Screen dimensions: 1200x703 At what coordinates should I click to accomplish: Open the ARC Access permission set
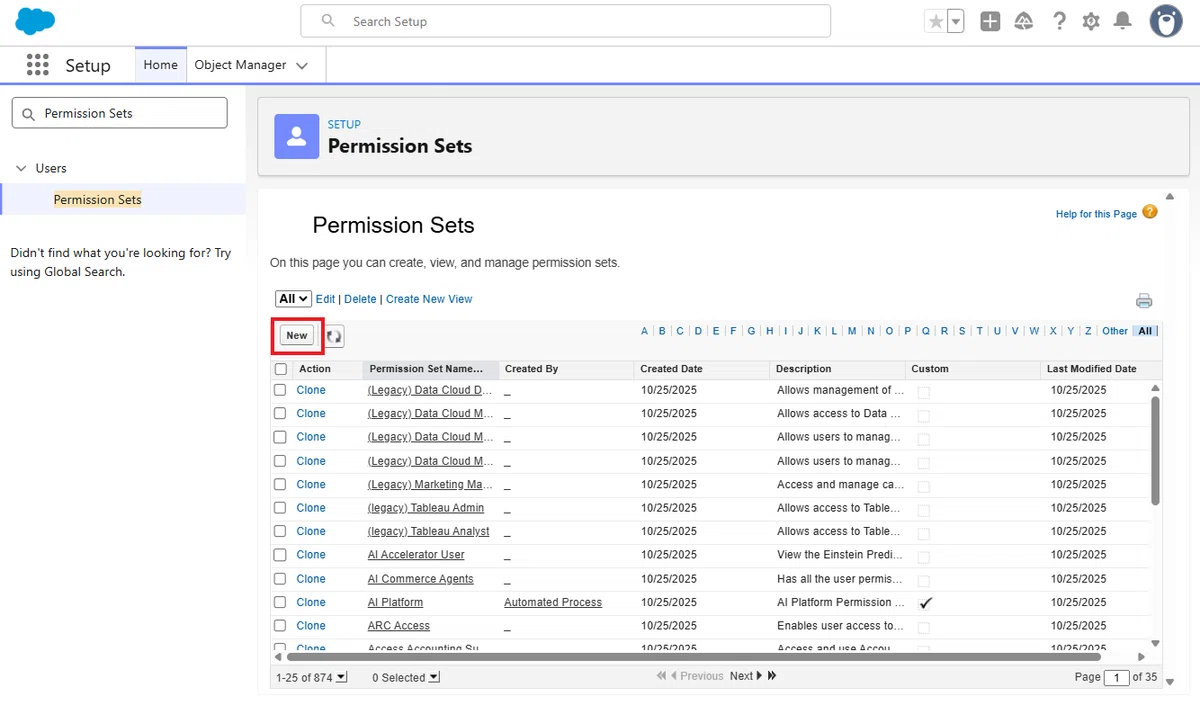click(x=399, y=626)
